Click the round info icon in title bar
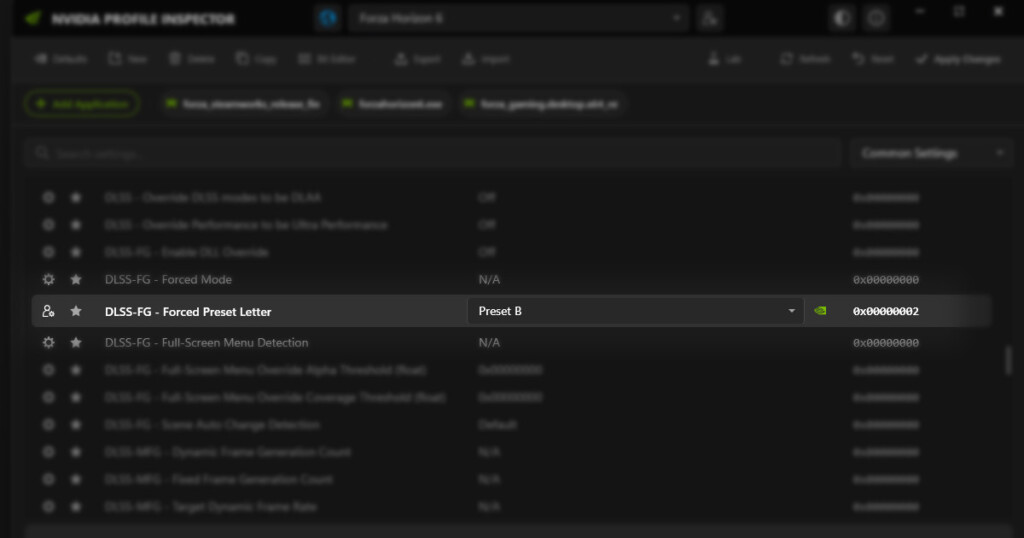The image size is (1024, 538). [876, 18]
